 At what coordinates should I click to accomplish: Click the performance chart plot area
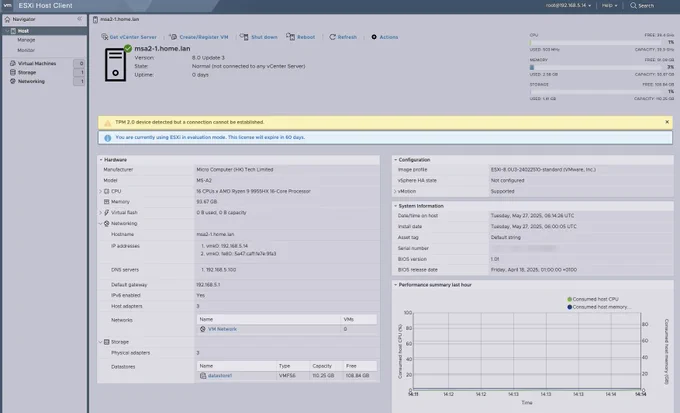click(x=526, y=351)
